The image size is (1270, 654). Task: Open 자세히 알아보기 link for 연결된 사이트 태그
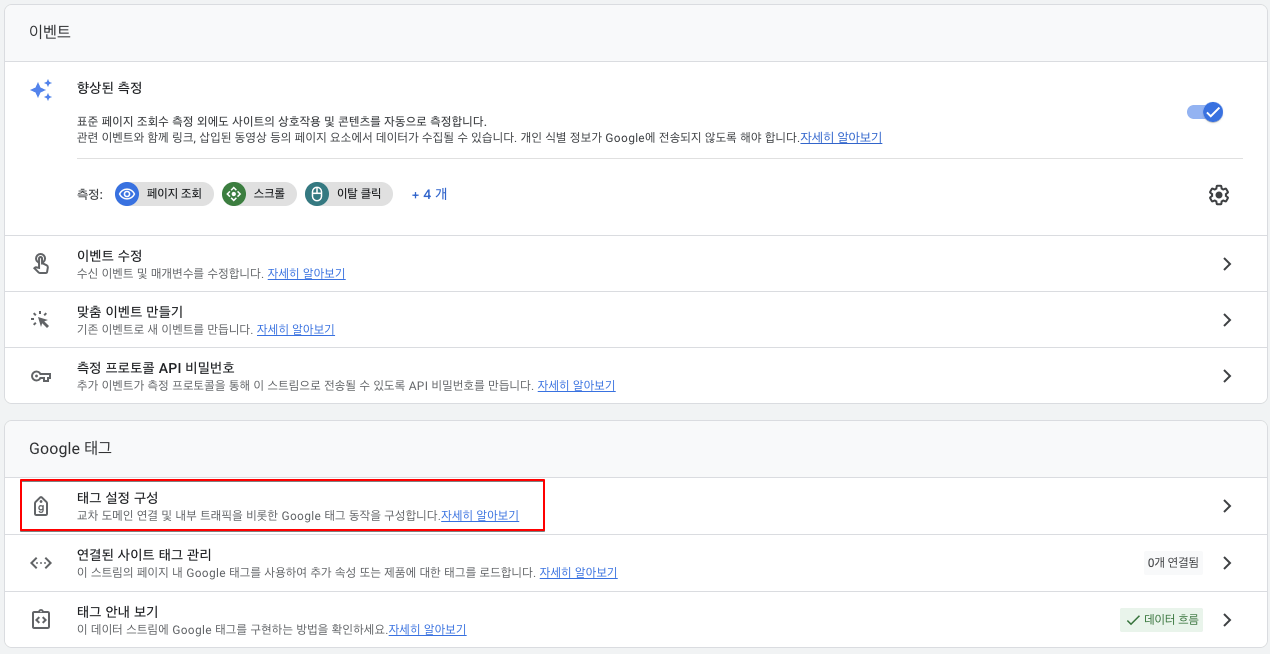point(578,573)
